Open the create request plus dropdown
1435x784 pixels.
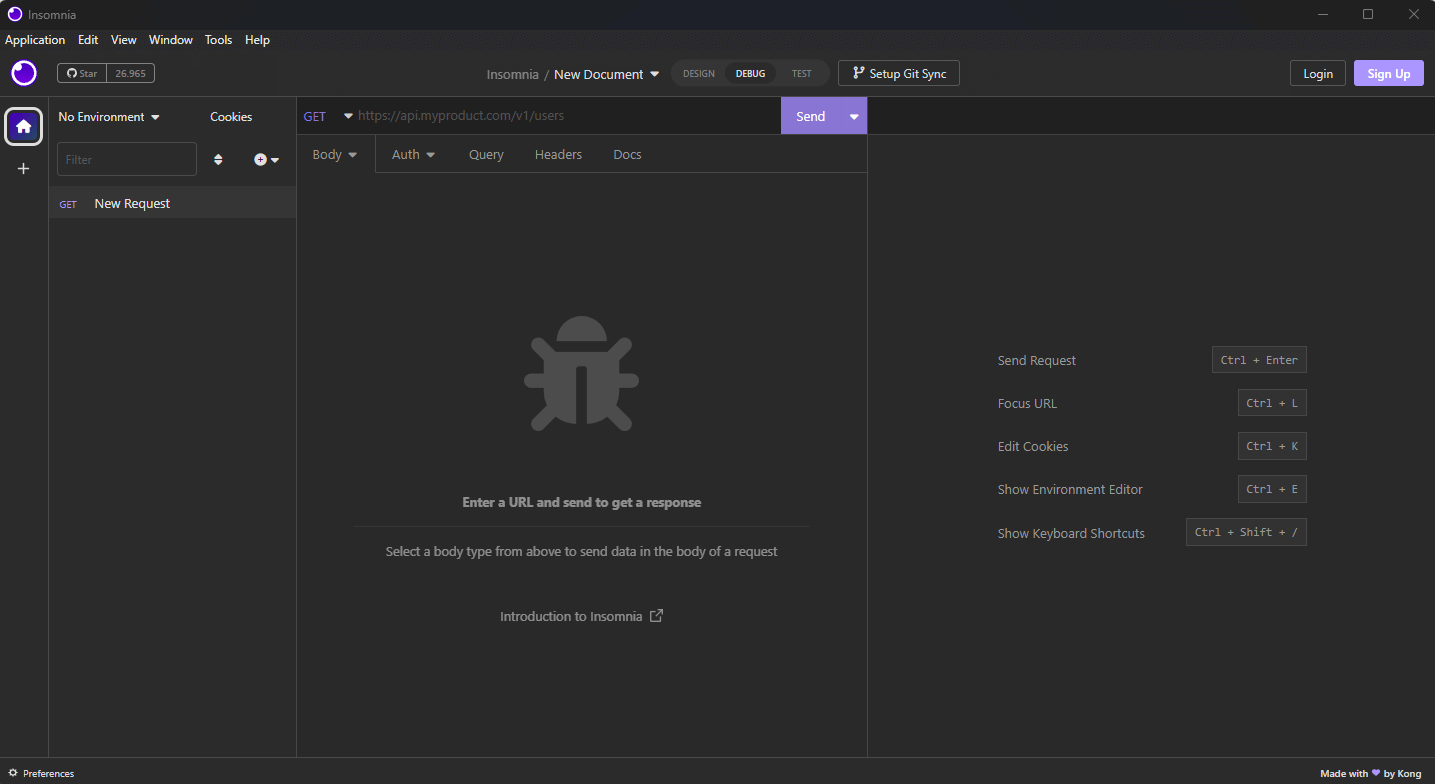pyautogui.click(x=266, y=160)
